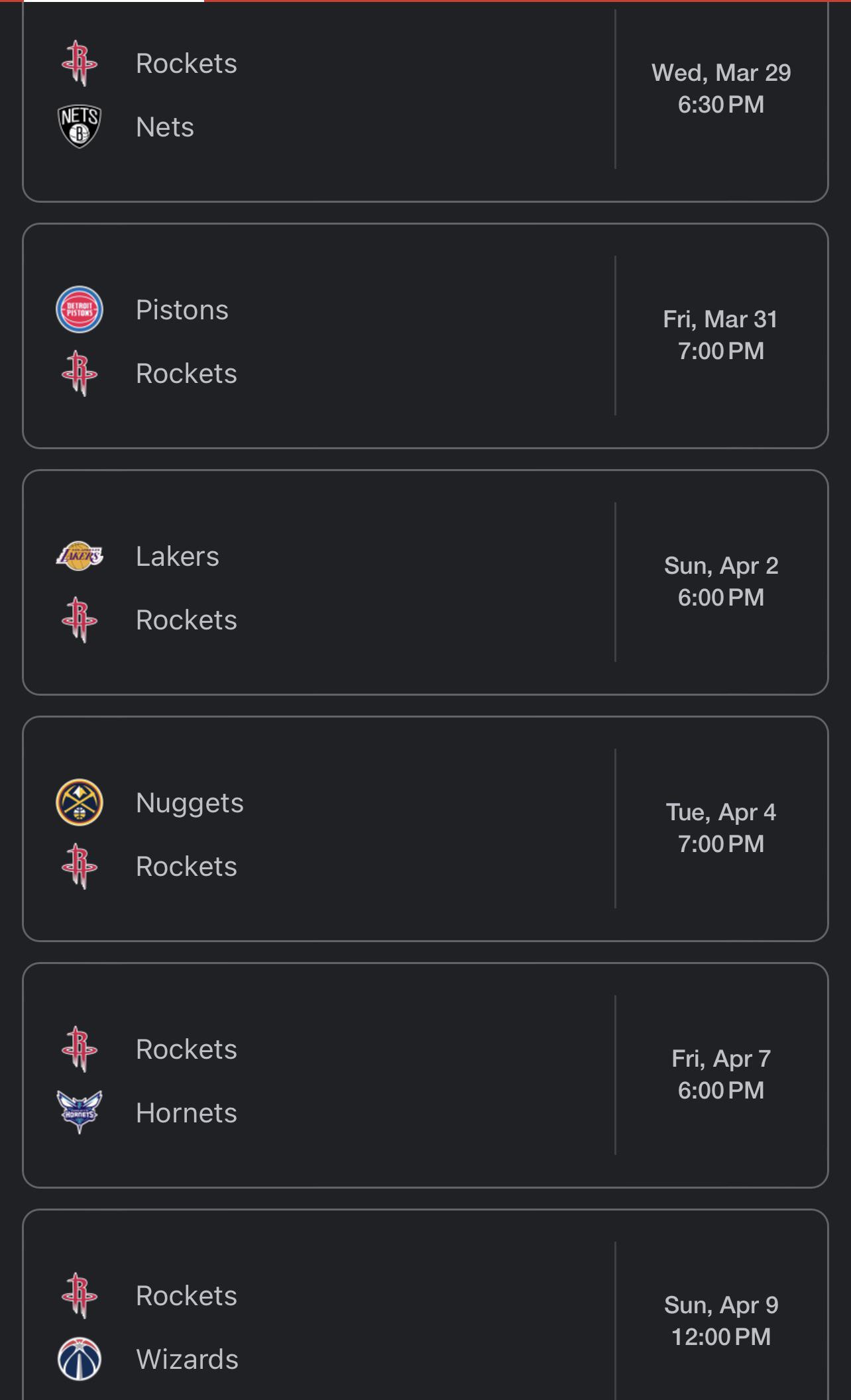Click the Brooklyn Nets logo
The width and height of the screenshot is (851, 1400).
[x=80, y=127]
